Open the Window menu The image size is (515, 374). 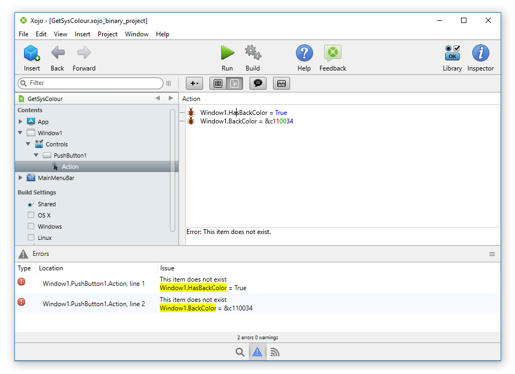pos(137,34)
